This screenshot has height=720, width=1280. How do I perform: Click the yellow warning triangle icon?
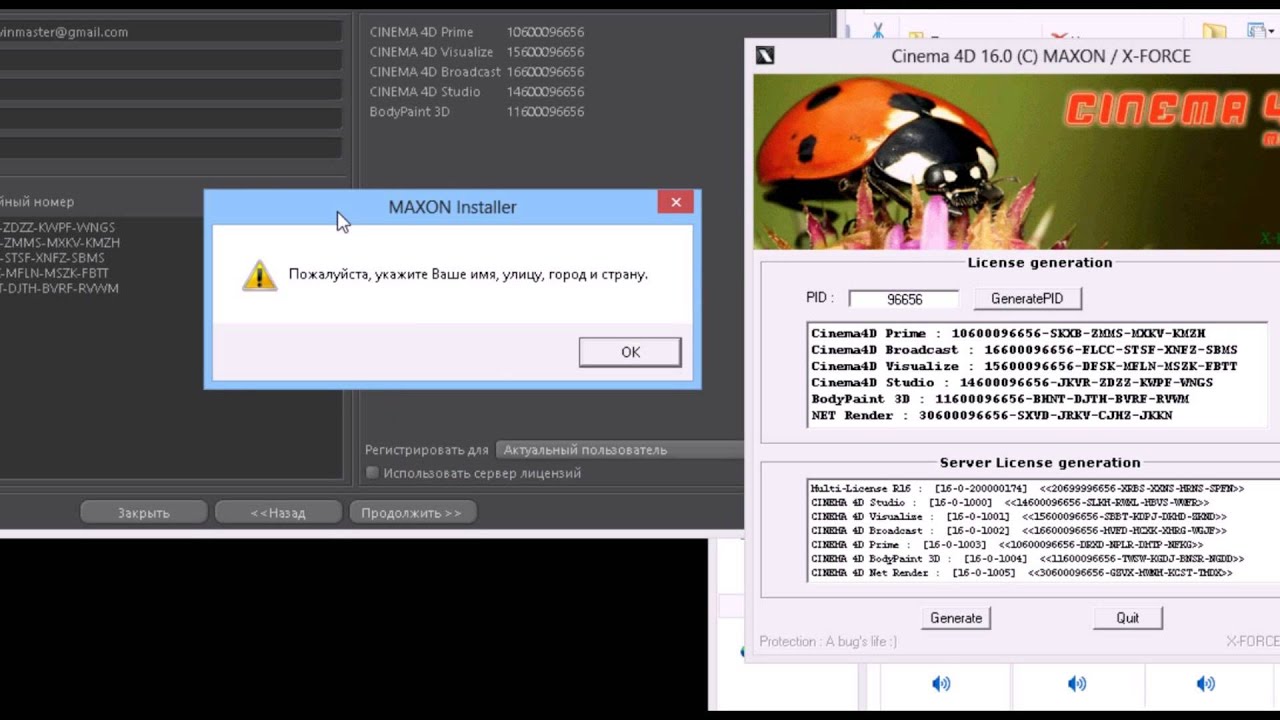click(259, 275)
